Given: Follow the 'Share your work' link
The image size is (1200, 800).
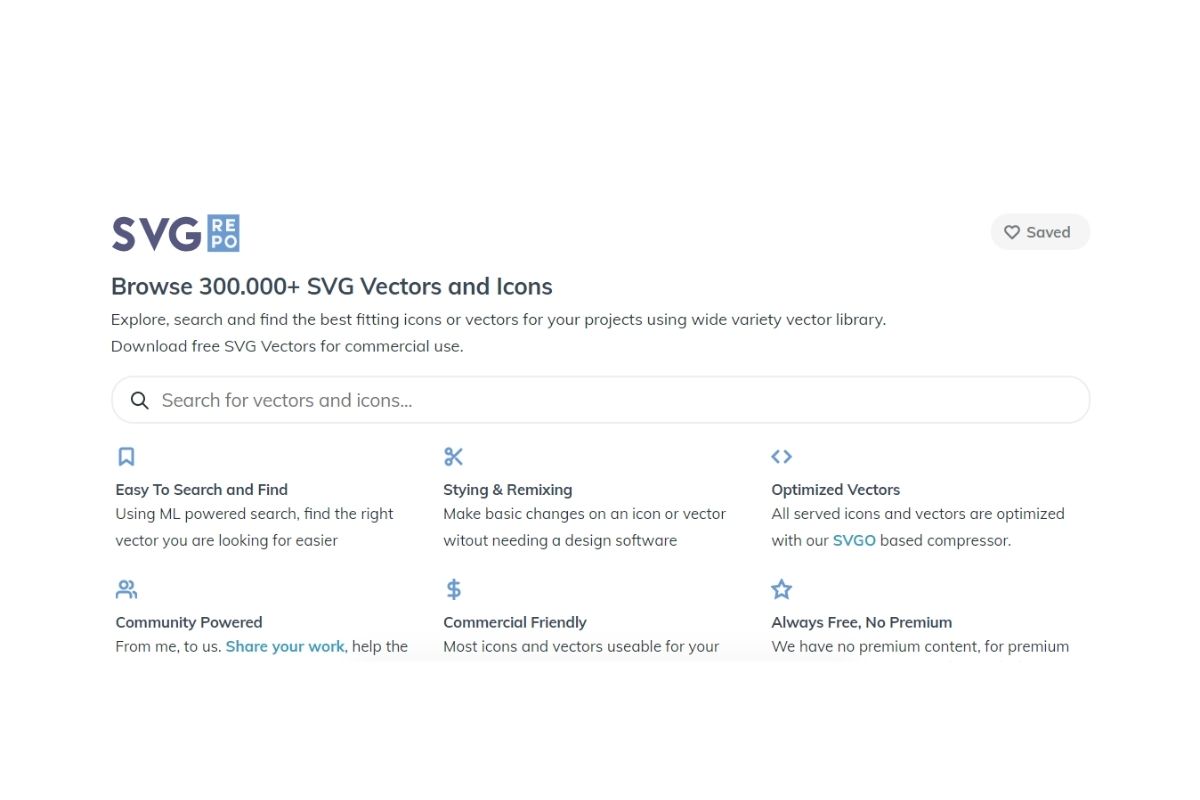Looking at the screenshot, I should tap(285, 646).
